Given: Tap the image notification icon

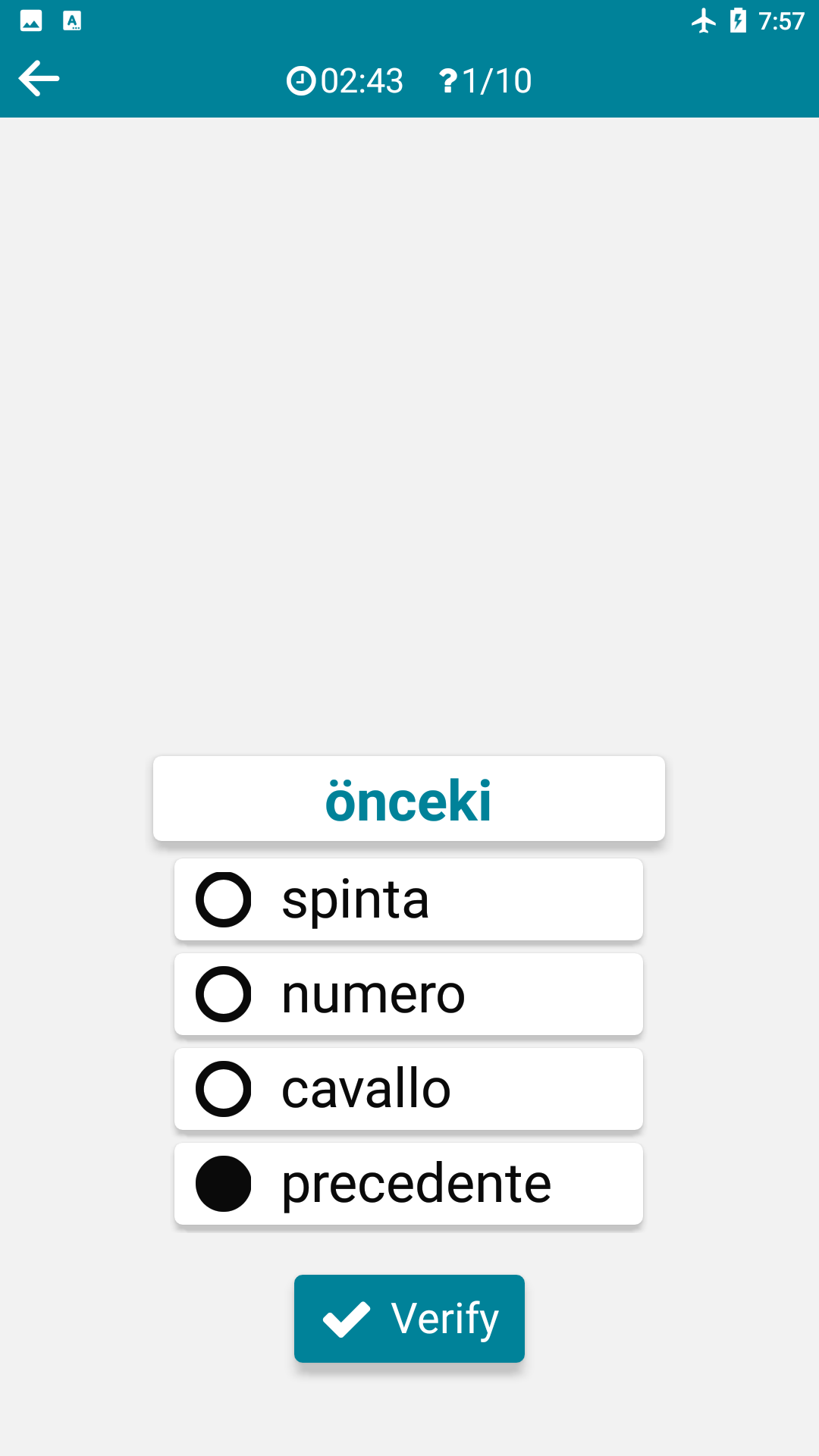Looking at the screenshot, I should 31,20.
